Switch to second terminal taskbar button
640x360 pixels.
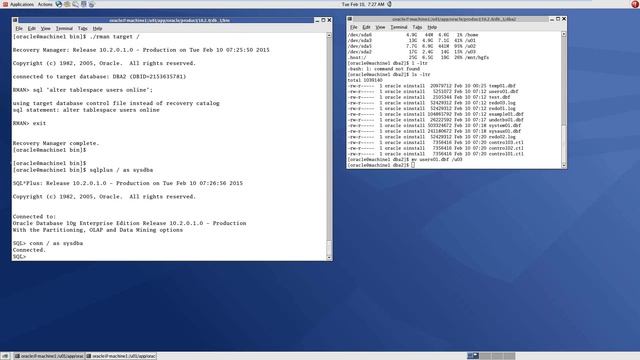(x=121, y=356)
